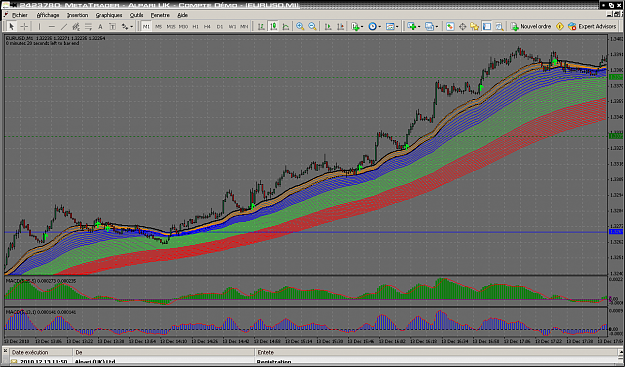Expand the templates dropdown arrow
This screenshot has width=625, height=367.
397,27
